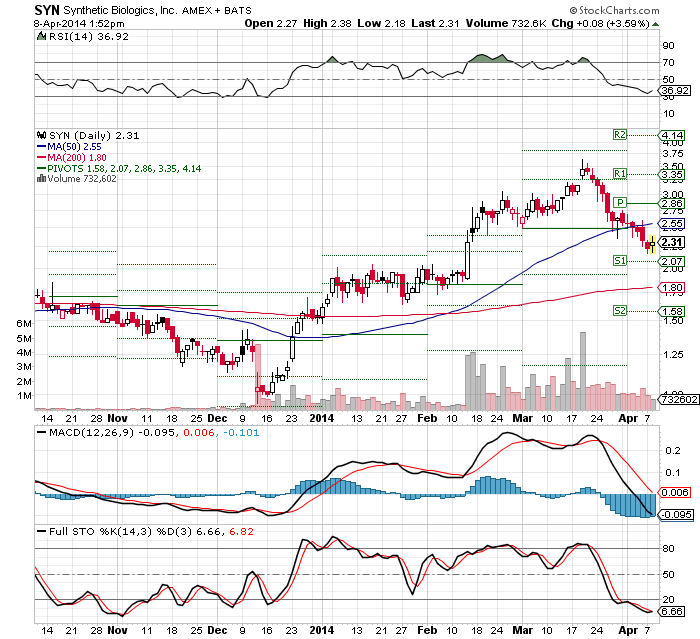Click the 1.80 MA(200) price tag
Screen dimensions: 700x639
(x=672, y=288)
